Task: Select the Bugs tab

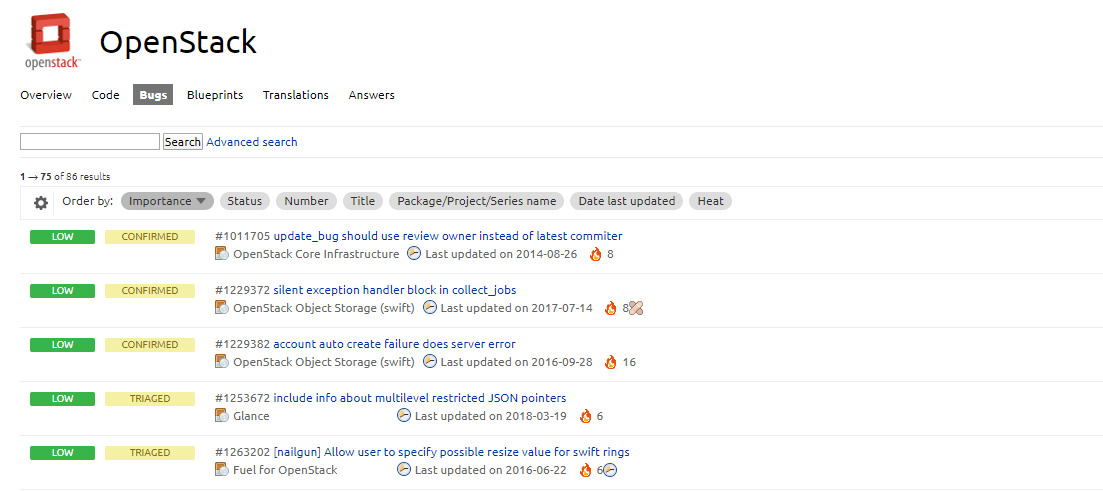Action: tap(153, 95)
